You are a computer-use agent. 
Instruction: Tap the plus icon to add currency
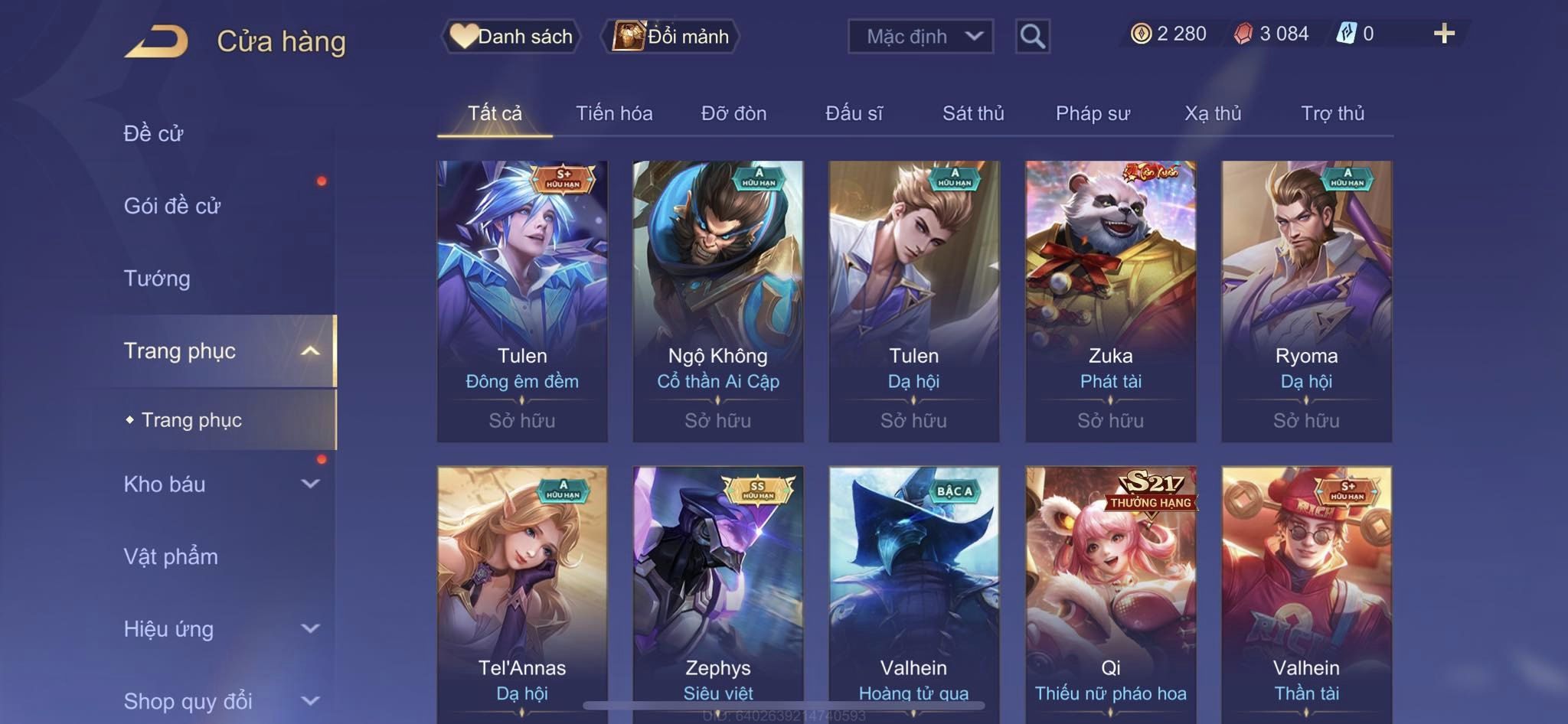click(x=1444, y=34)
